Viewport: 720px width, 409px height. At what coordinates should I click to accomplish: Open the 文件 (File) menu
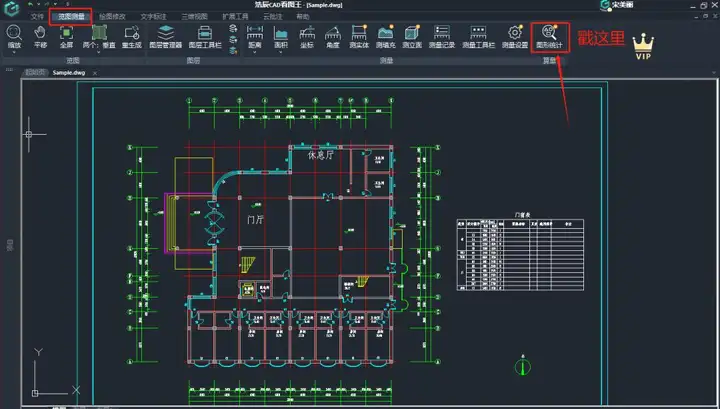click(37, 17)
